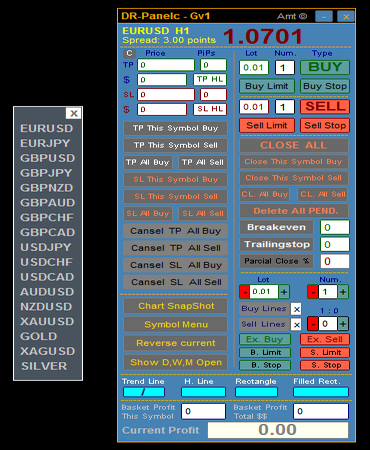Click the Trailingstop button

coord(276,244)
